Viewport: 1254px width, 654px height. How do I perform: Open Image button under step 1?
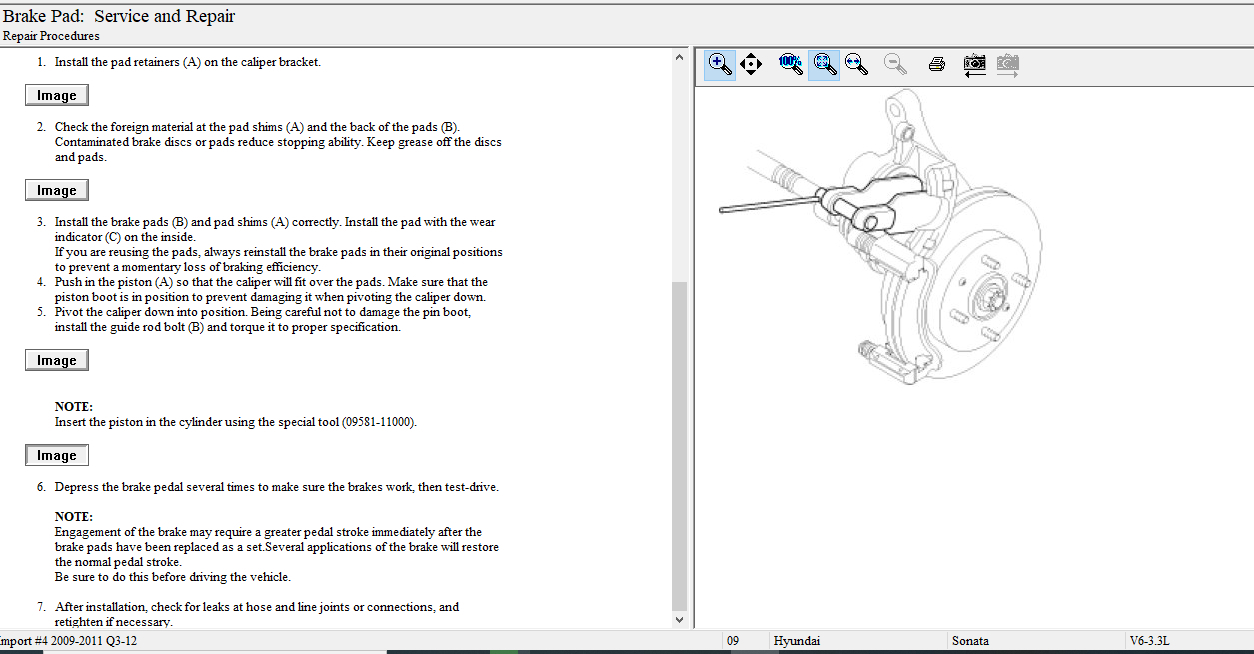(57, 95)
